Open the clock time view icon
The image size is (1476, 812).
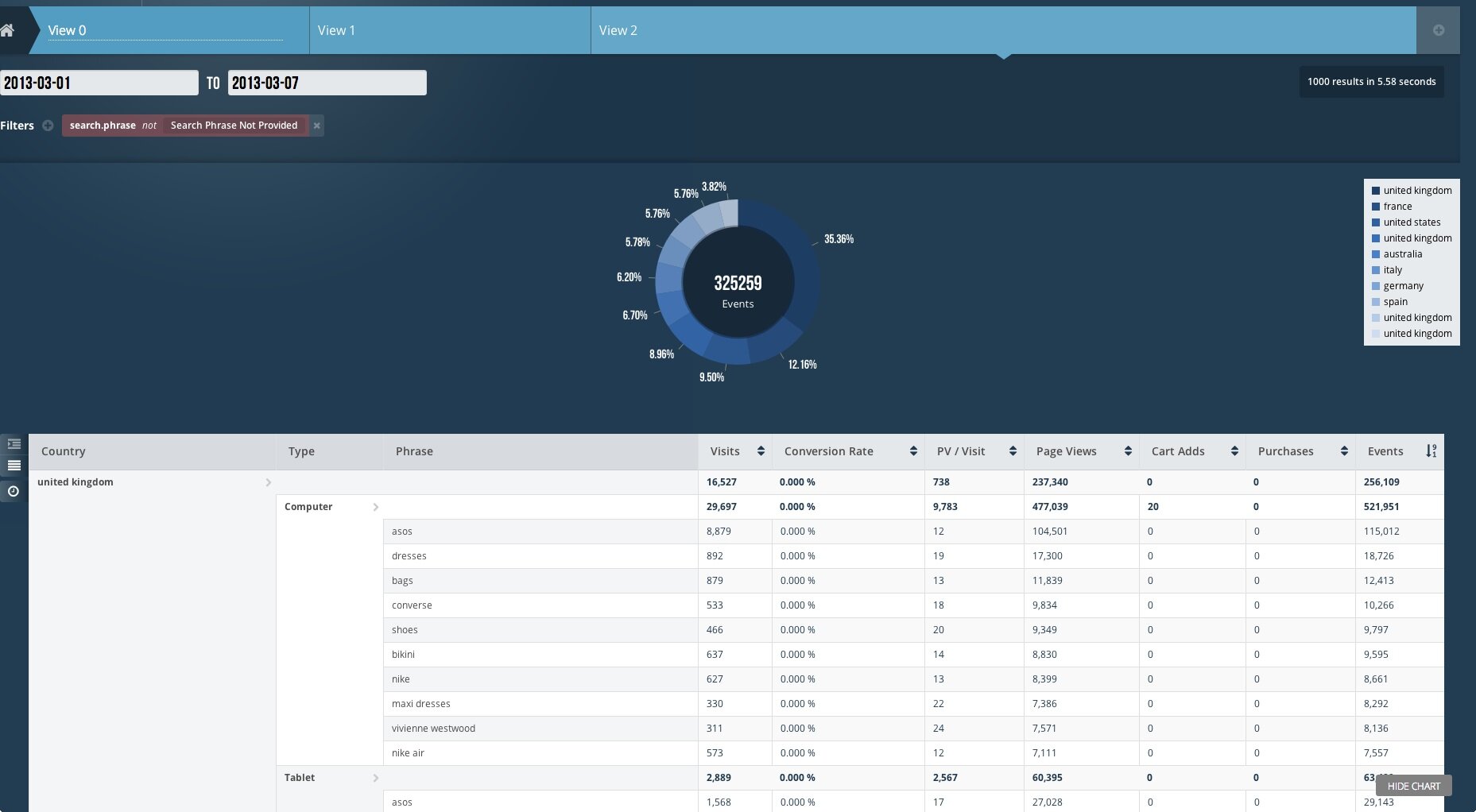[x=14, y=492]
